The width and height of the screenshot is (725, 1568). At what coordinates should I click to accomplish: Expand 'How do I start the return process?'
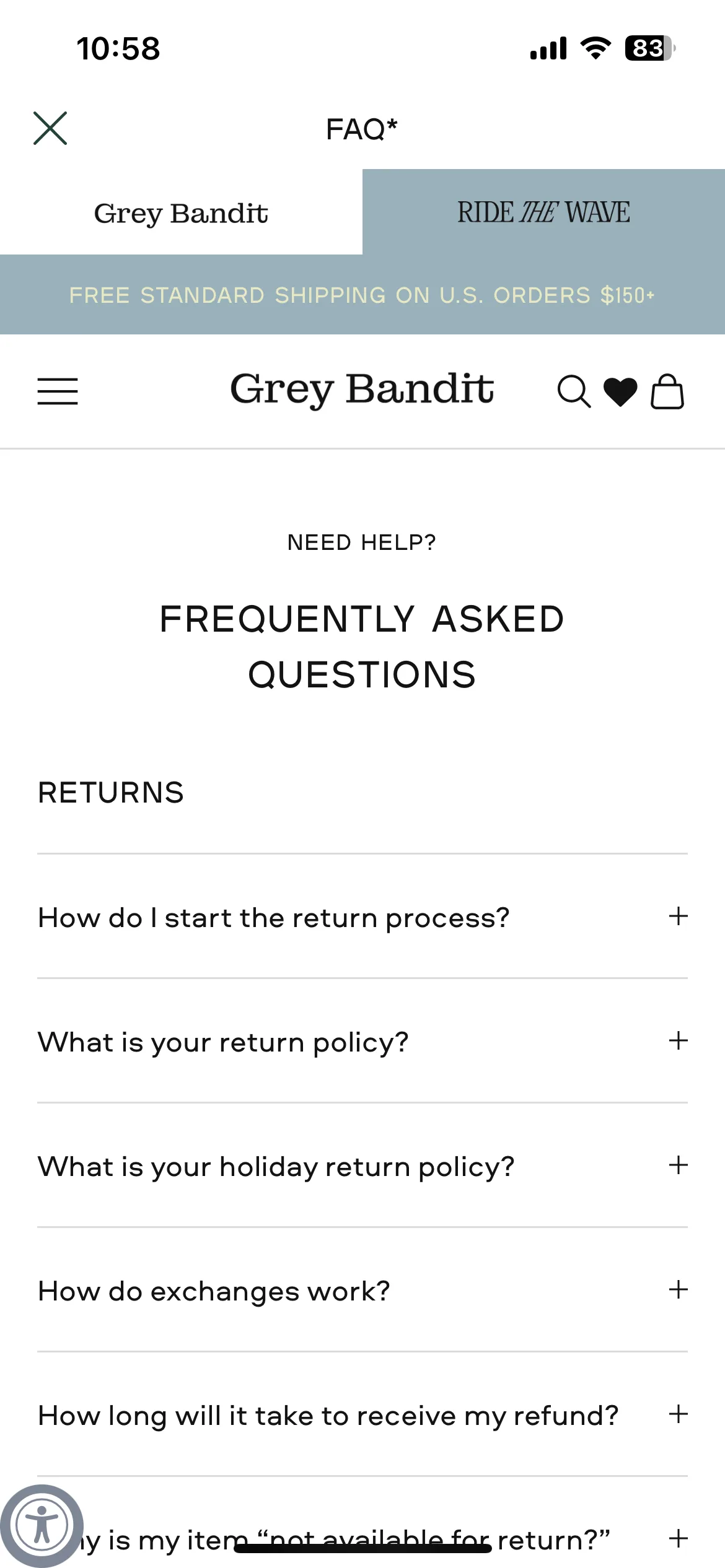pyautogui.click(x=362, y=917)
